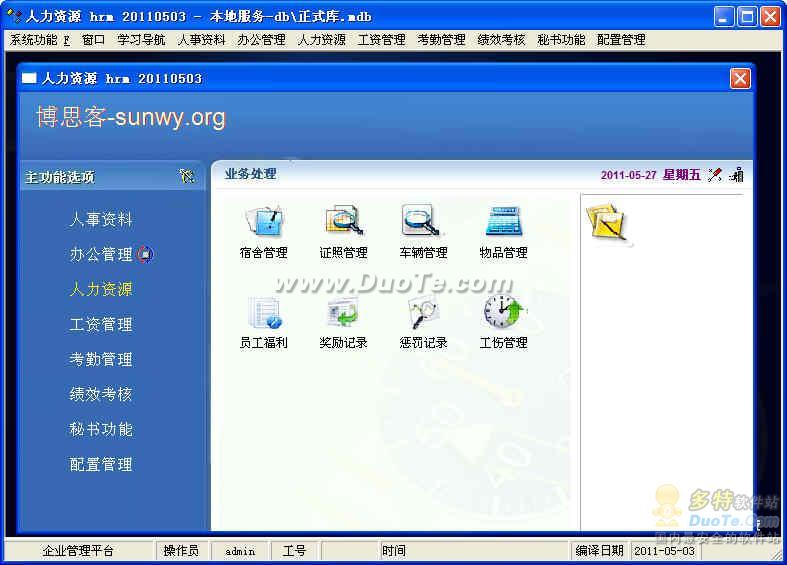Open the 车辆管理 vehicle management icon
This screenshot has width=787, height=565.
pos(421,220)
